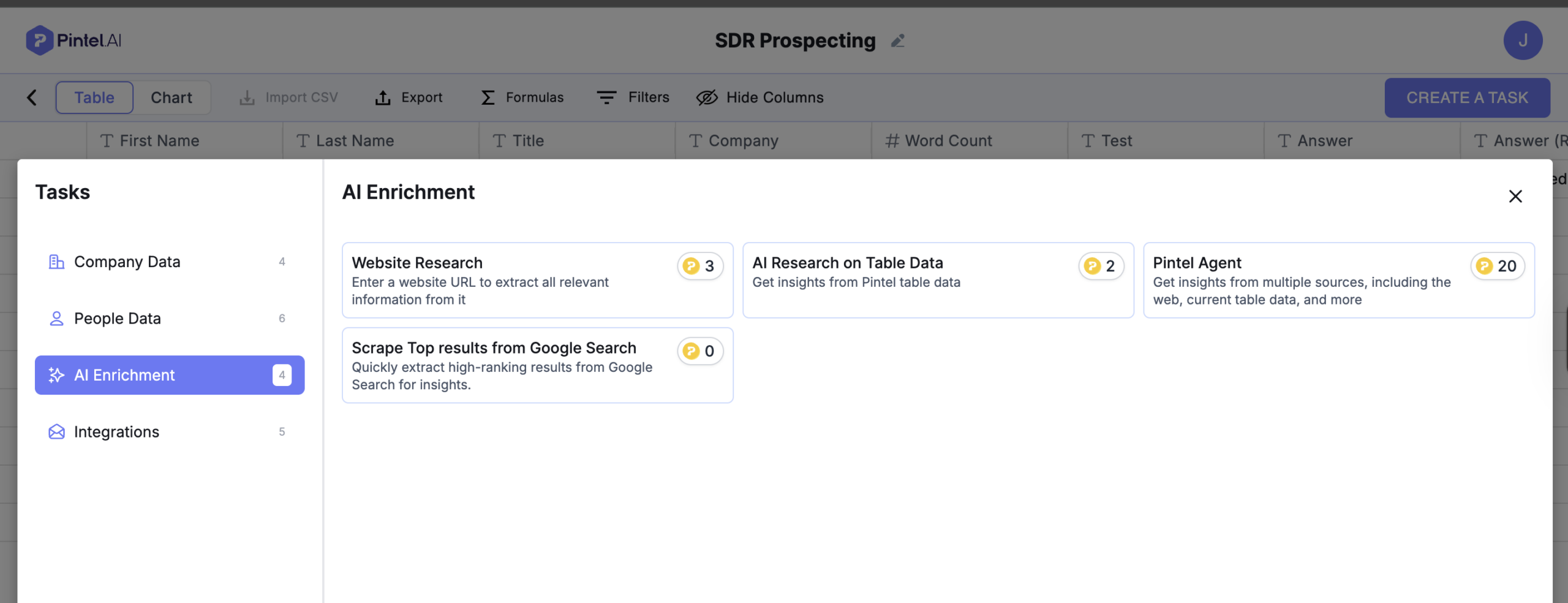Image resolution: width=1568 pixels, height=603 pixels.
Task: Close the AI Enrichment dialog
Action: pos(1516,196)
